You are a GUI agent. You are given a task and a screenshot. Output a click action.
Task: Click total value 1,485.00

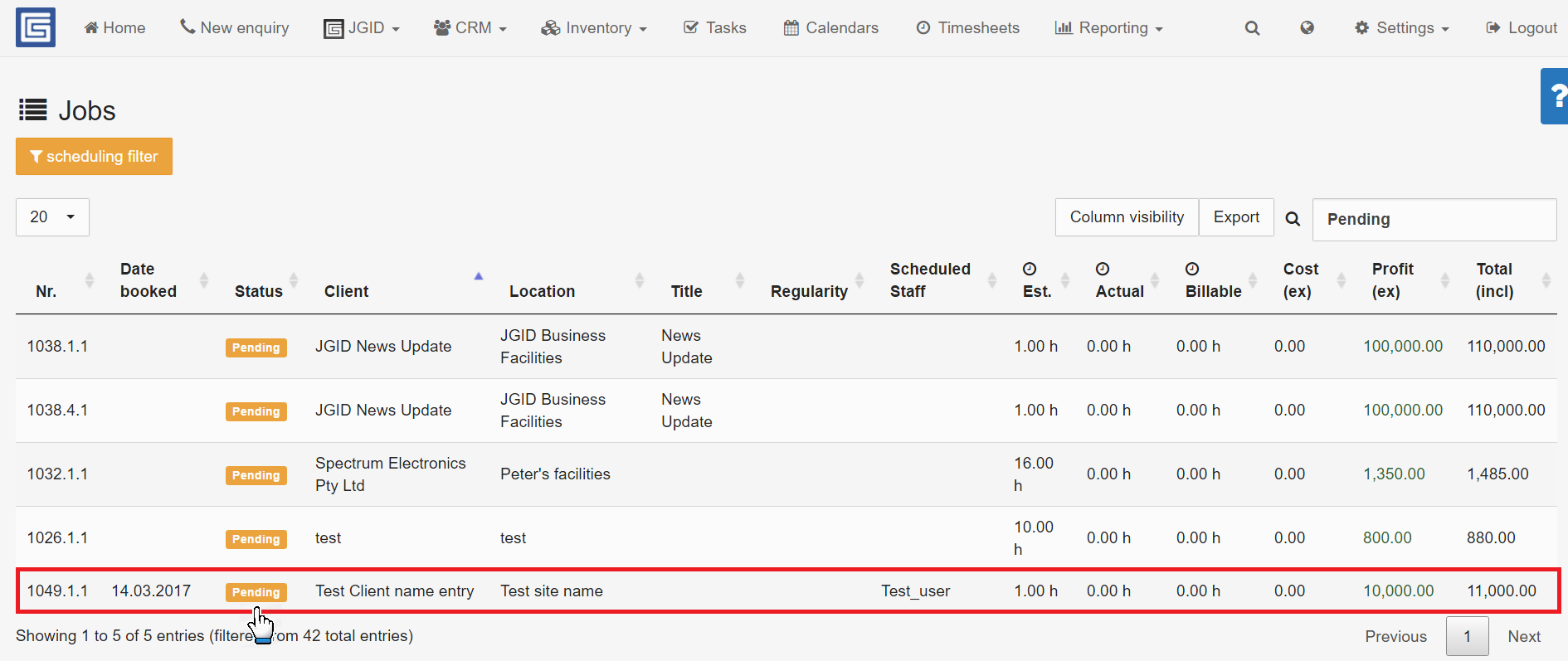(x=1497, y=474)
